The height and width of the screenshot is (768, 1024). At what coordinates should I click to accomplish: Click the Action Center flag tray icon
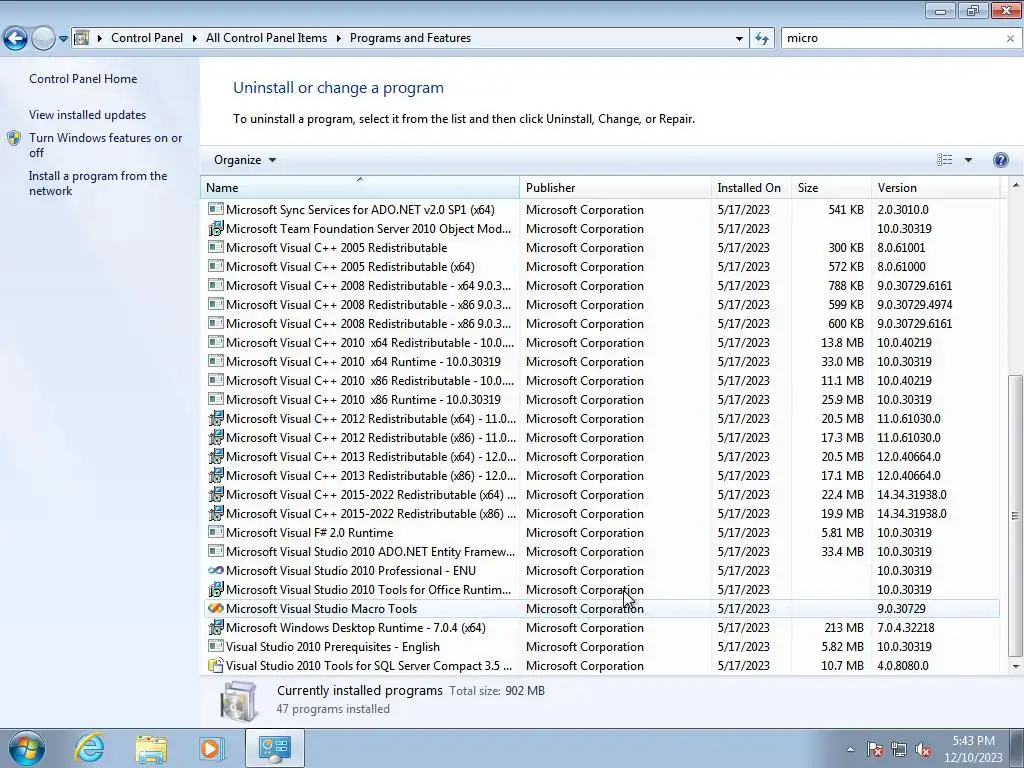[875, 750]
